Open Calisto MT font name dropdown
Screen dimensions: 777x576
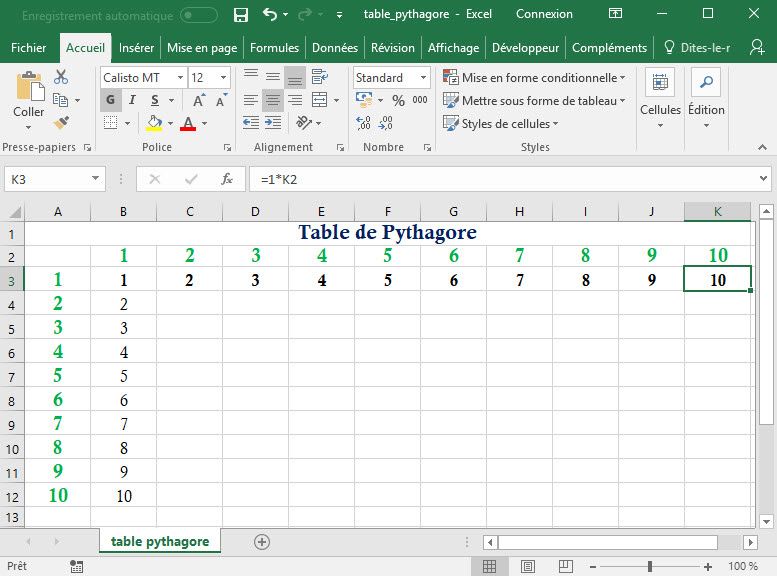180,77
